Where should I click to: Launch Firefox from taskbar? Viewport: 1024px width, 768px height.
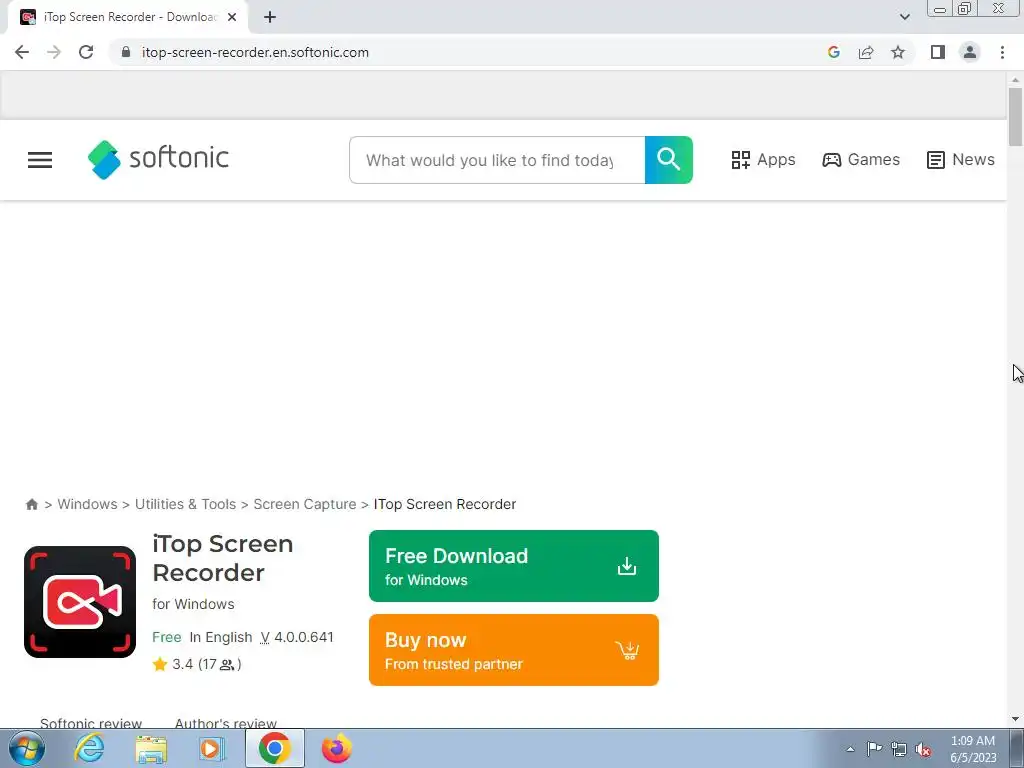coord(336,748)
